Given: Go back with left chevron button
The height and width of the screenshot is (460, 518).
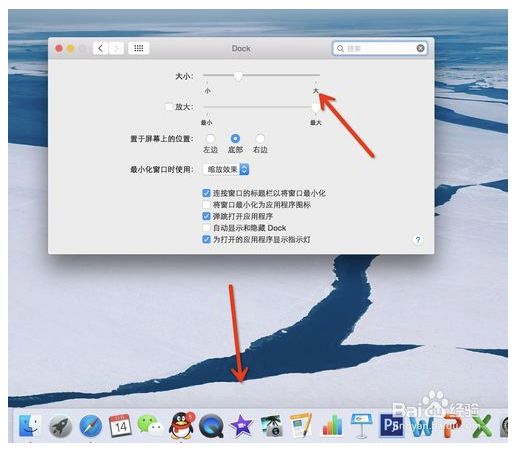Looking at the screenshot, I should [x=100, y=48].
